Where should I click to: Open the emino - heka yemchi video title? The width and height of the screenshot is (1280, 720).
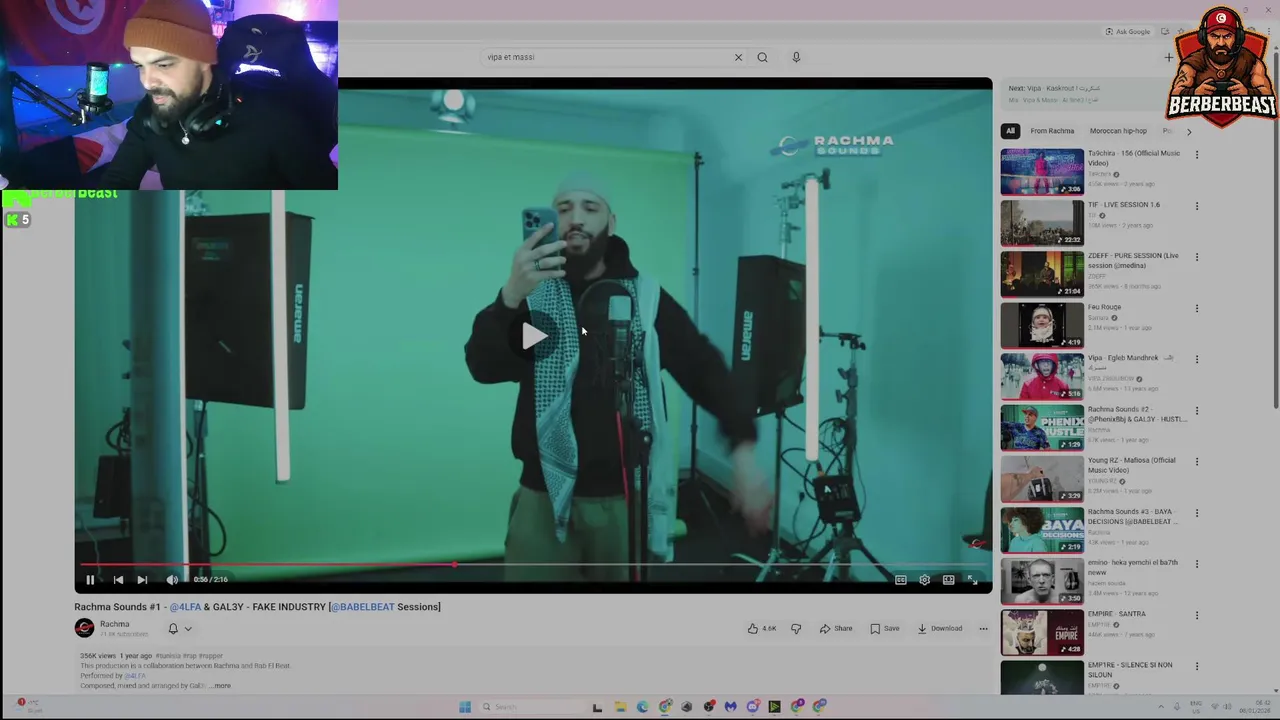1133,567
